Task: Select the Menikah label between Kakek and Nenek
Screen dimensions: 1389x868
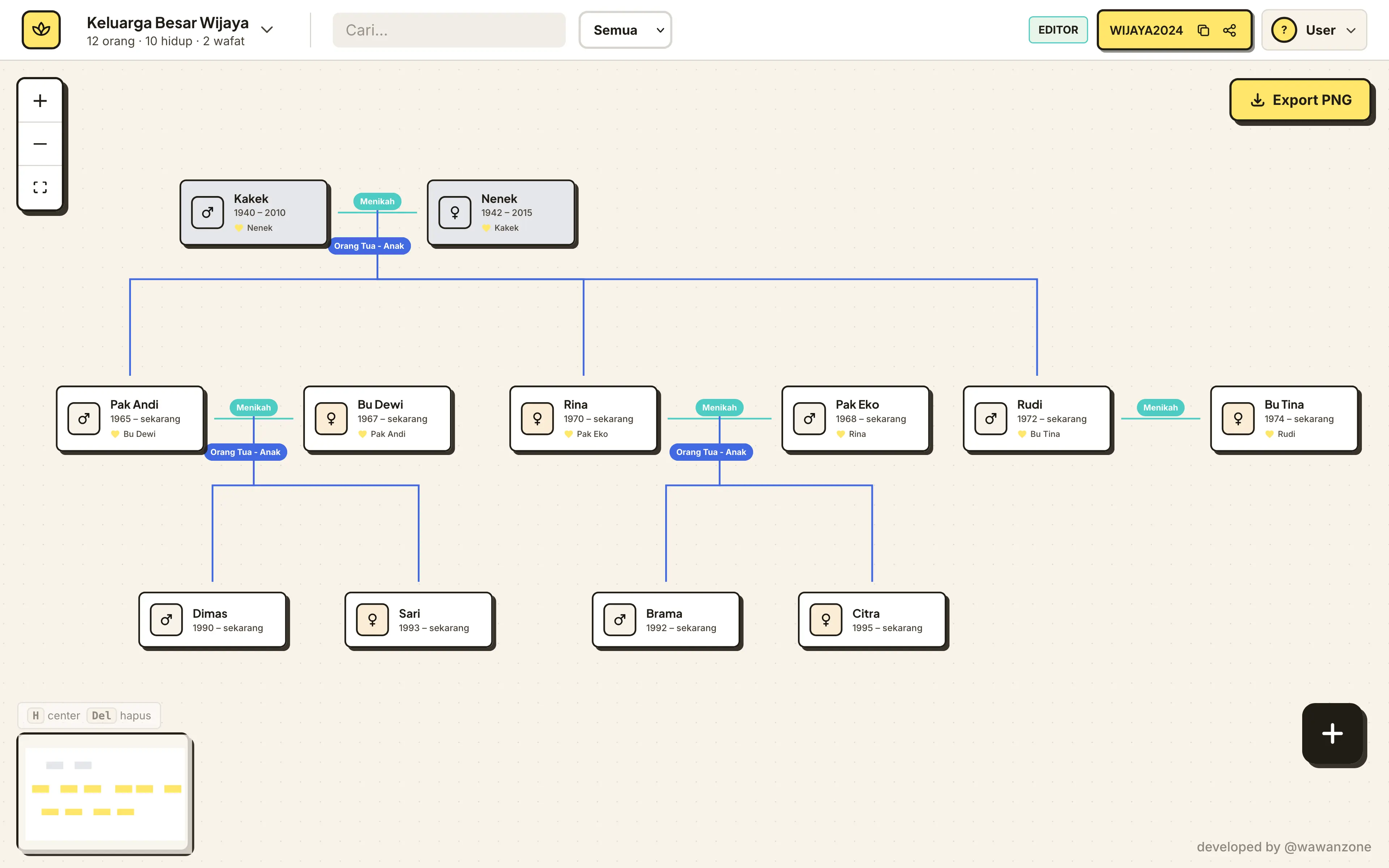Action: 377,201
